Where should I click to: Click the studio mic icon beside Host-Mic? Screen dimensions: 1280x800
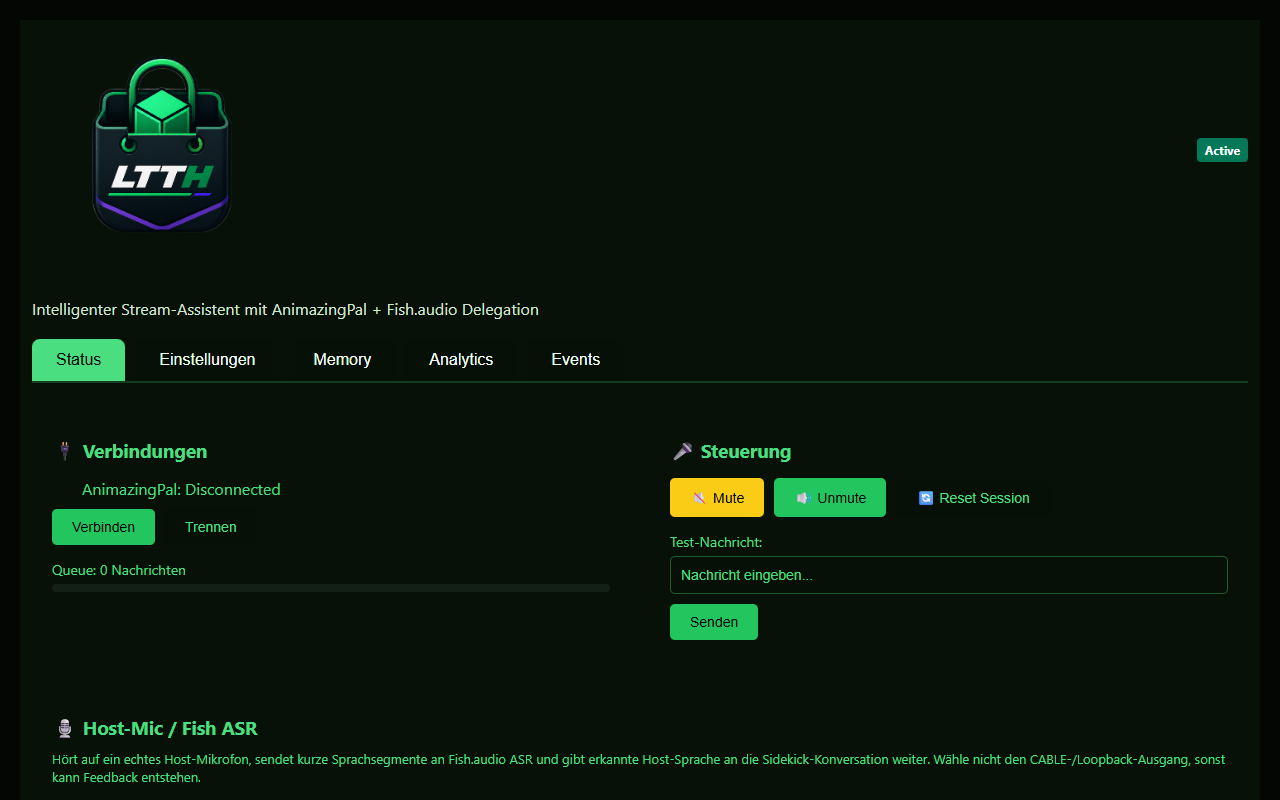[65, 729]
